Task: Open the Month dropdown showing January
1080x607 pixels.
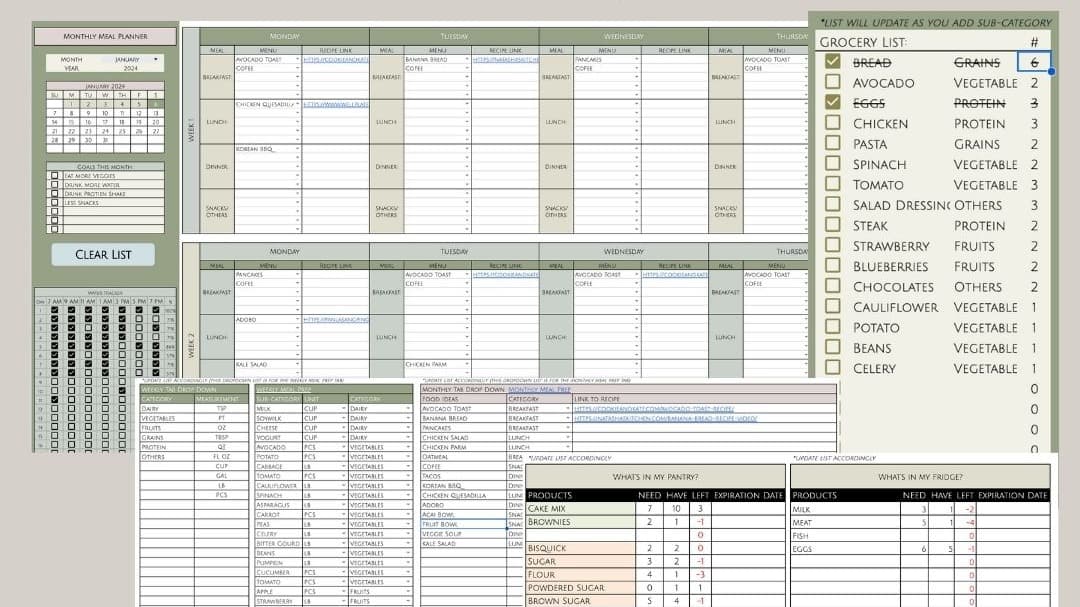Action: pyautogui.click(x=156, y=60)
